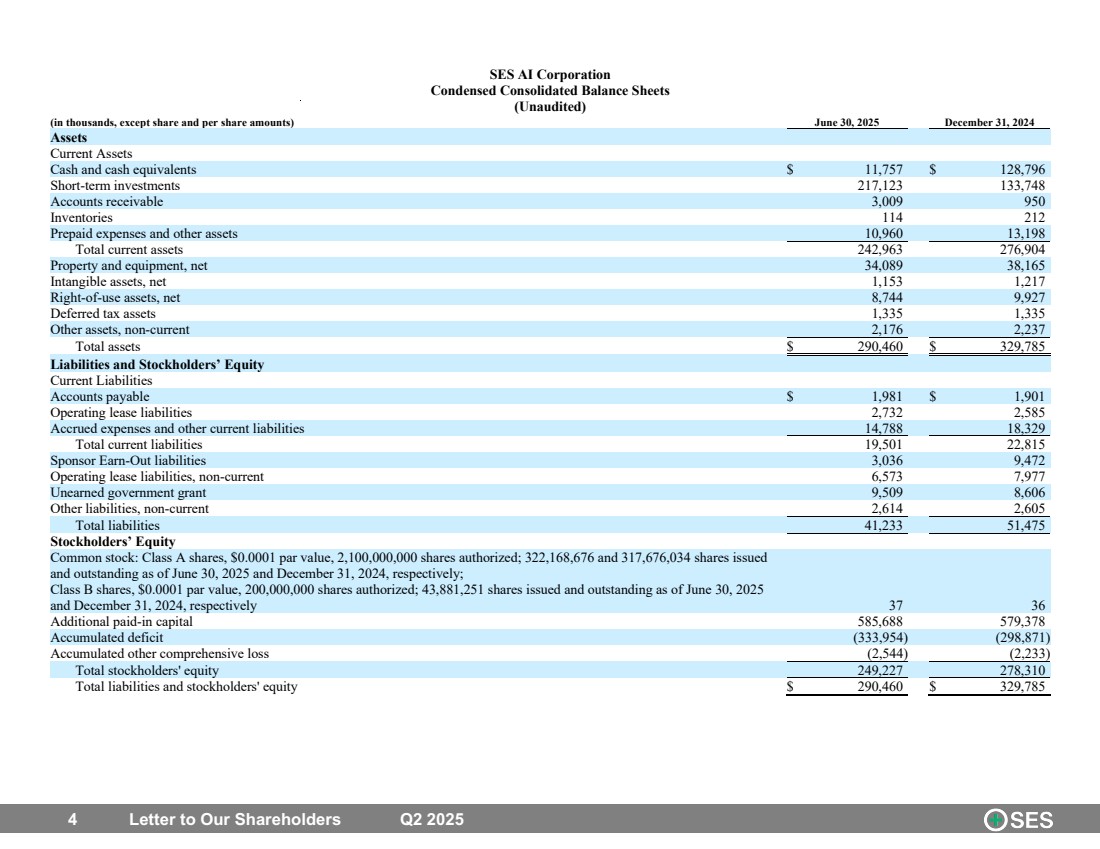This screenshot has height=849, width=1100.
Task: Click the Cash and cash equivalents row label
Action: [123, 170]
